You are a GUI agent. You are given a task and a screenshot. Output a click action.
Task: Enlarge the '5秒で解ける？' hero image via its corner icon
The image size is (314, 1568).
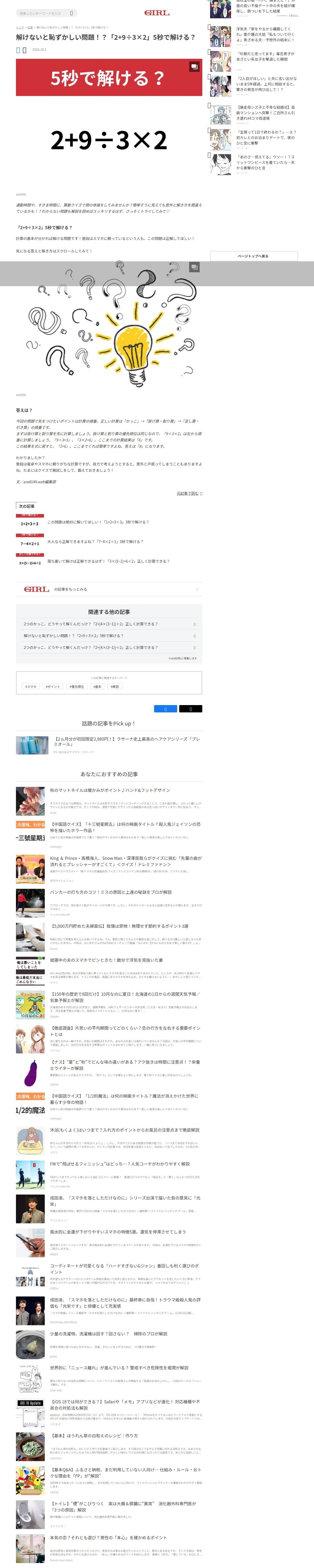click(x=194, y=66)
